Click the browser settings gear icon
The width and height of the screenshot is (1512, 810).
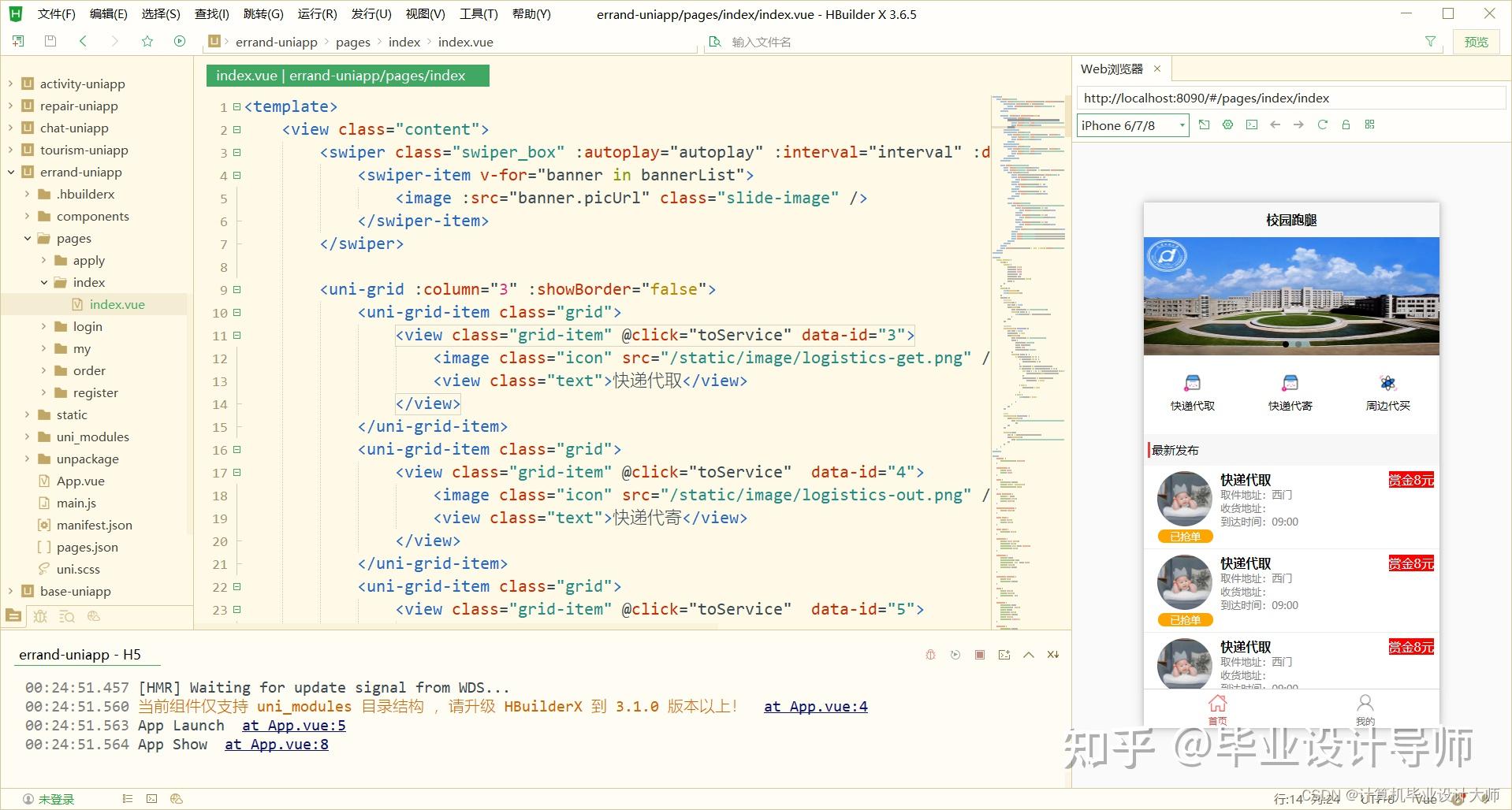[x=1227, y=124]
